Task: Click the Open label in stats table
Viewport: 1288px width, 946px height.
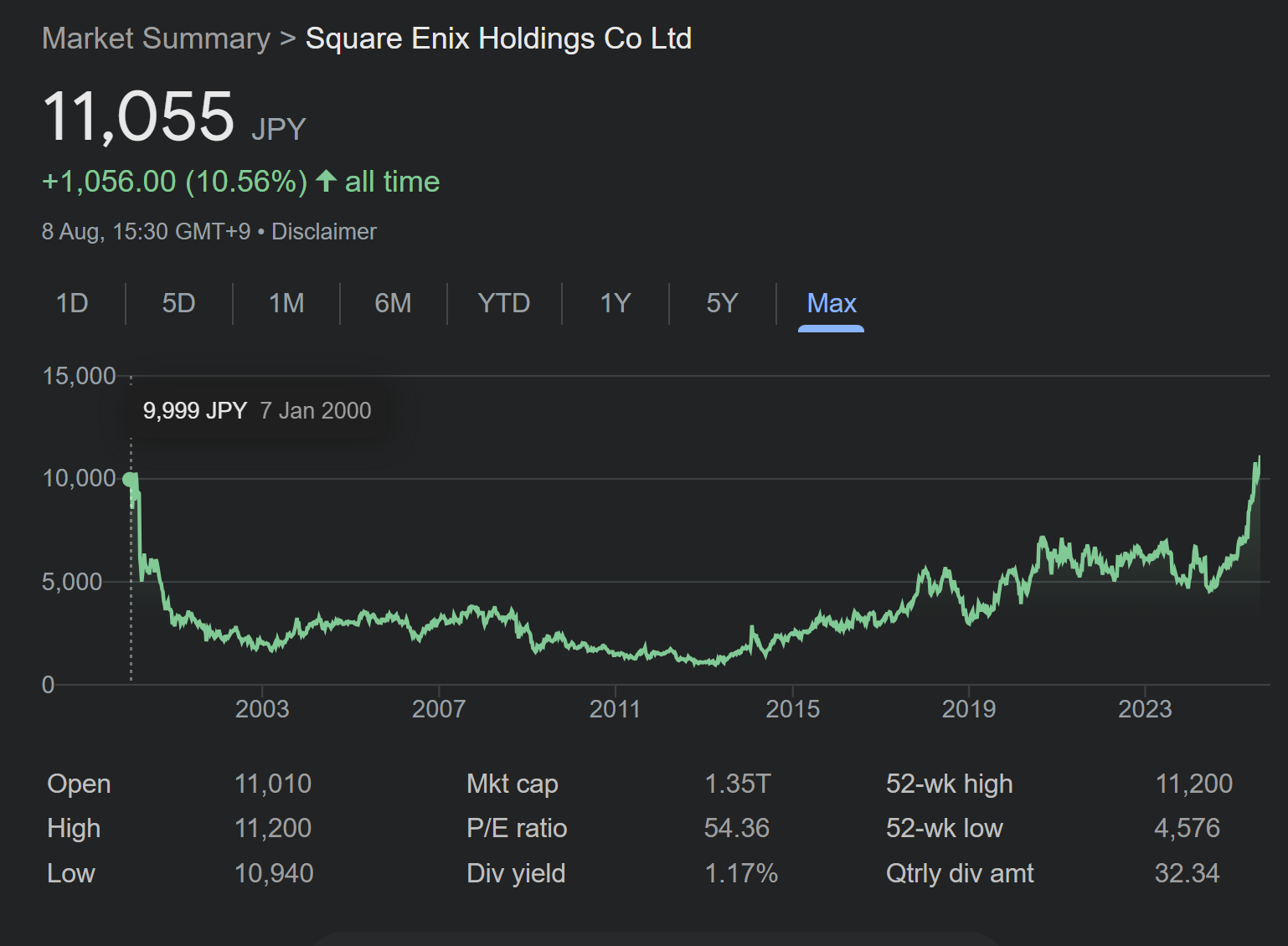Action: coord(79,784)
